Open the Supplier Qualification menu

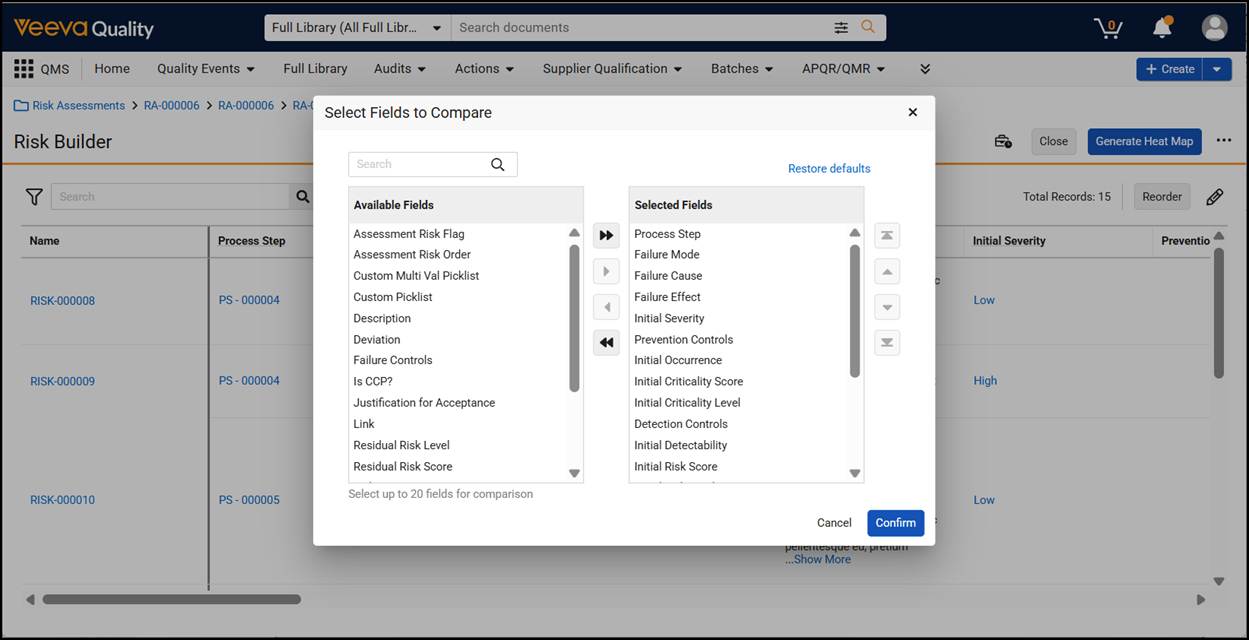coord(613,69)
